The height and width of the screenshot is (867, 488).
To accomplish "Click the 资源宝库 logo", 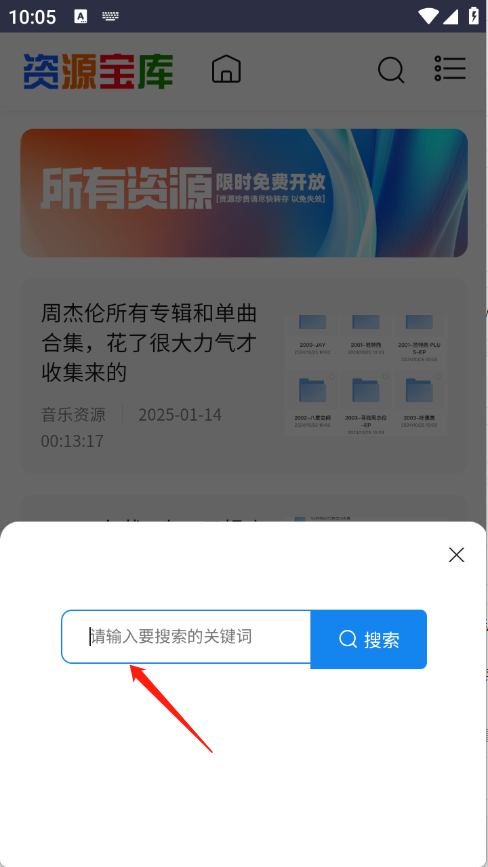I will point(98,71).
